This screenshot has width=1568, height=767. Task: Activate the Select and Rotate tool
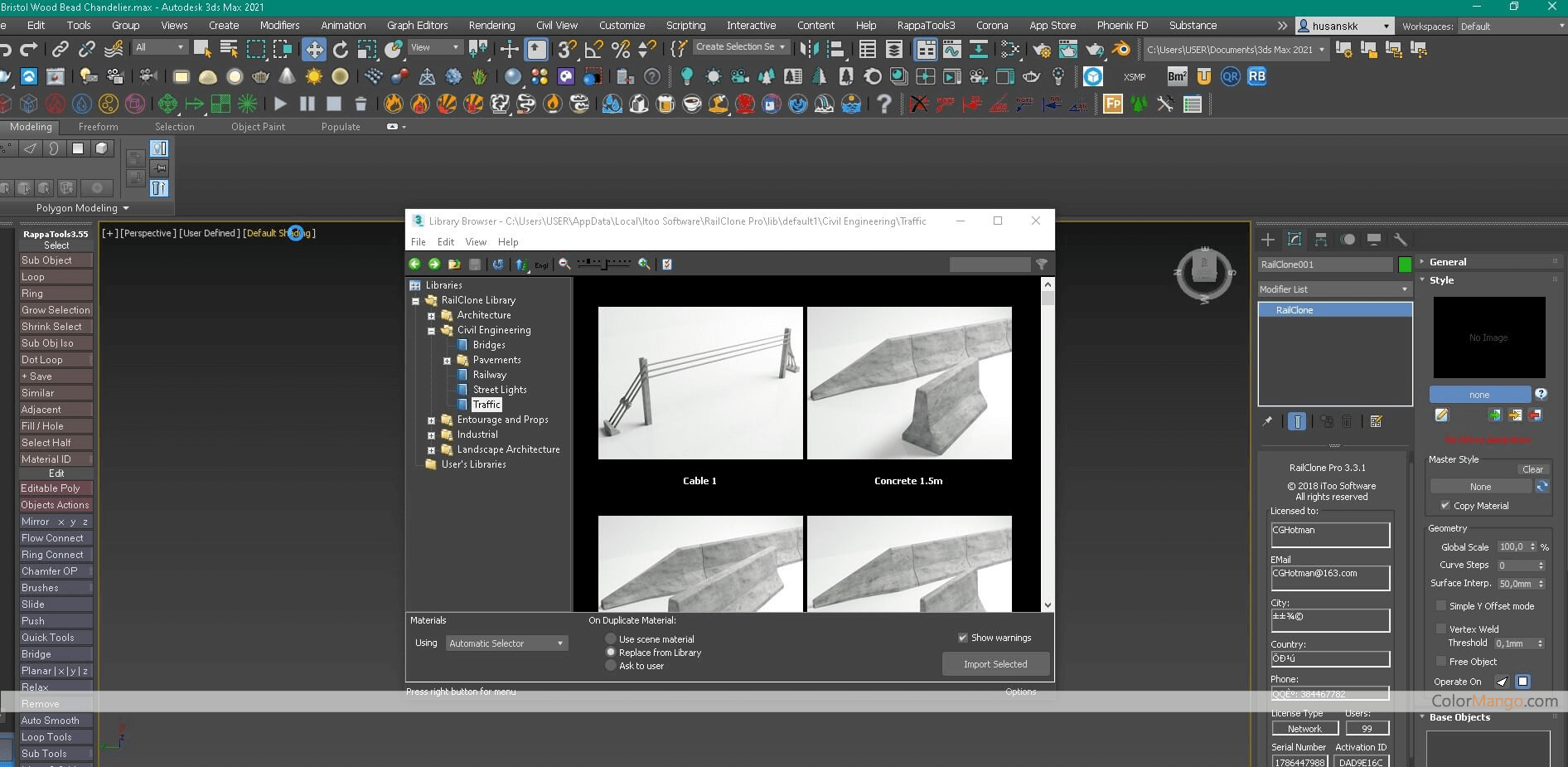(339, 49)
